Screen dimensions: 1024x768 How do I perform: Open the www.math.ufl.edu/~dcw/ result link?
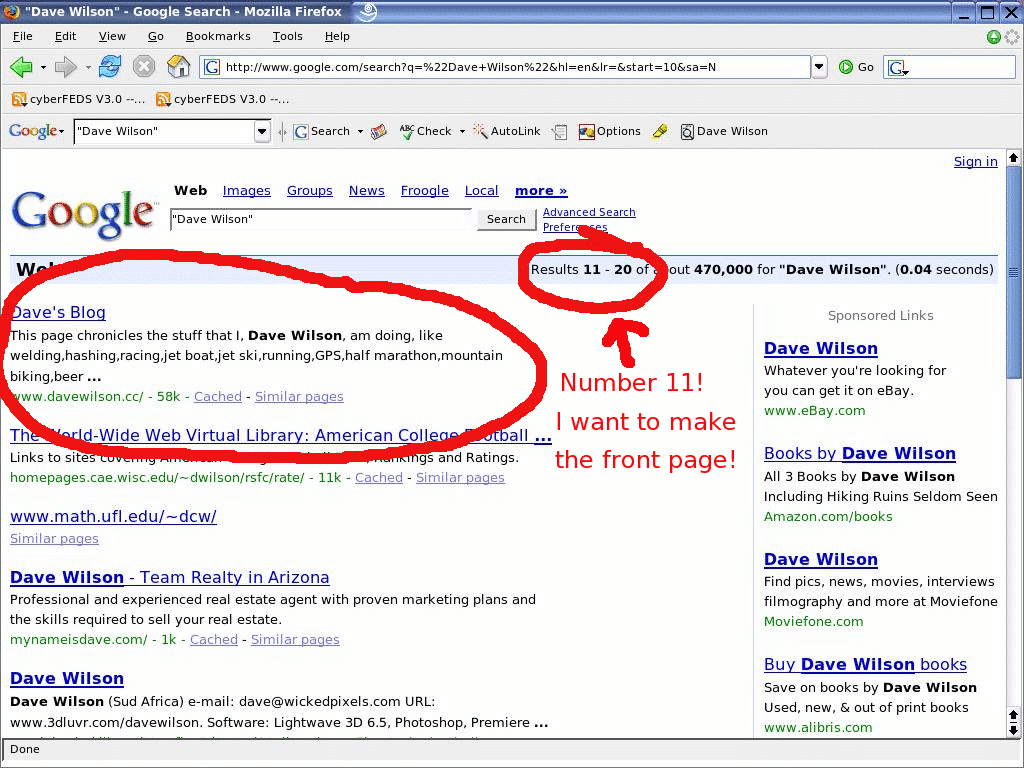tap(113, 517)
